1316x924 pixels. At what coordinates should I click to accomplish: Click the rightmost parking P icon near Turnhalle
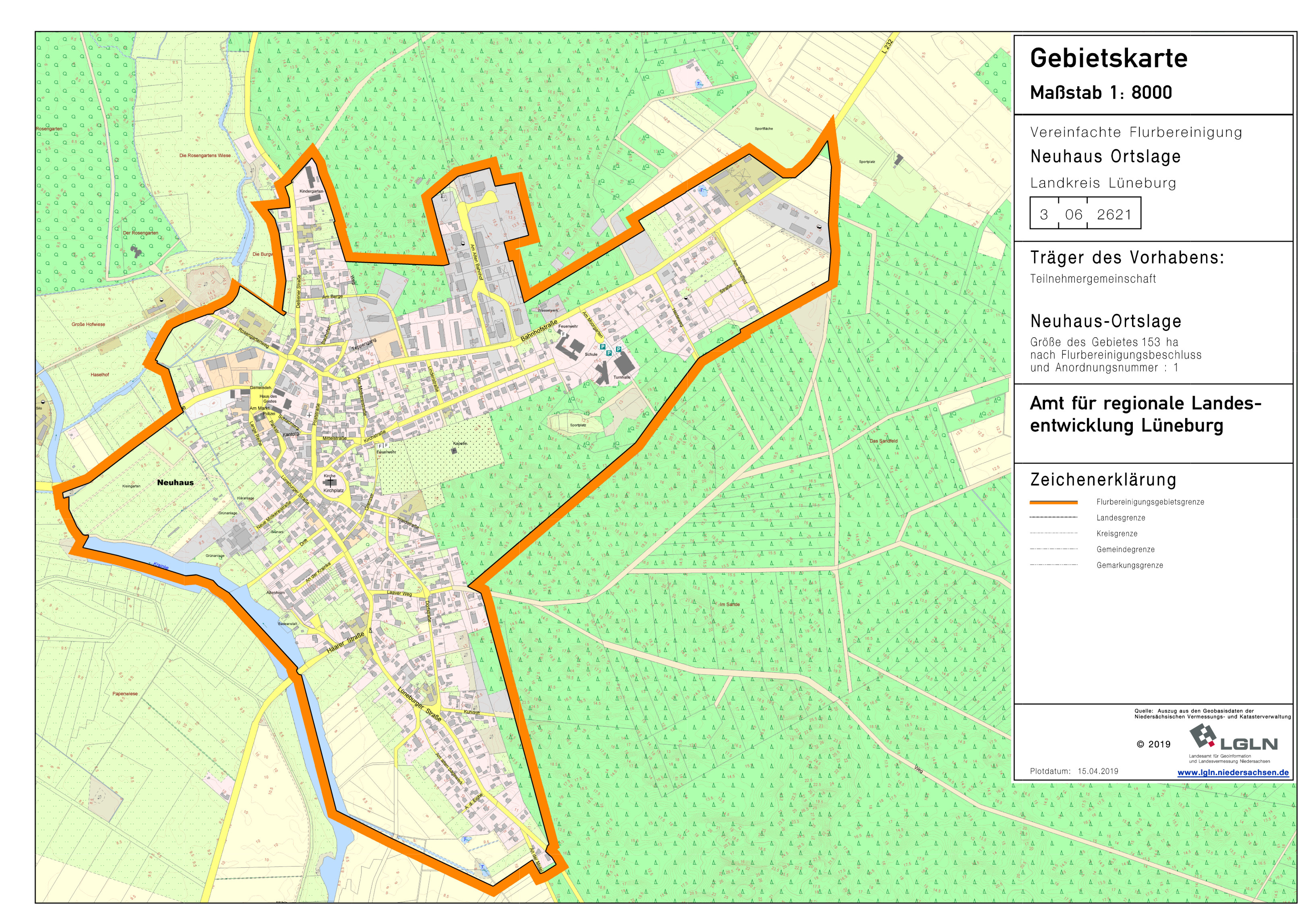[x=618, y=349]
